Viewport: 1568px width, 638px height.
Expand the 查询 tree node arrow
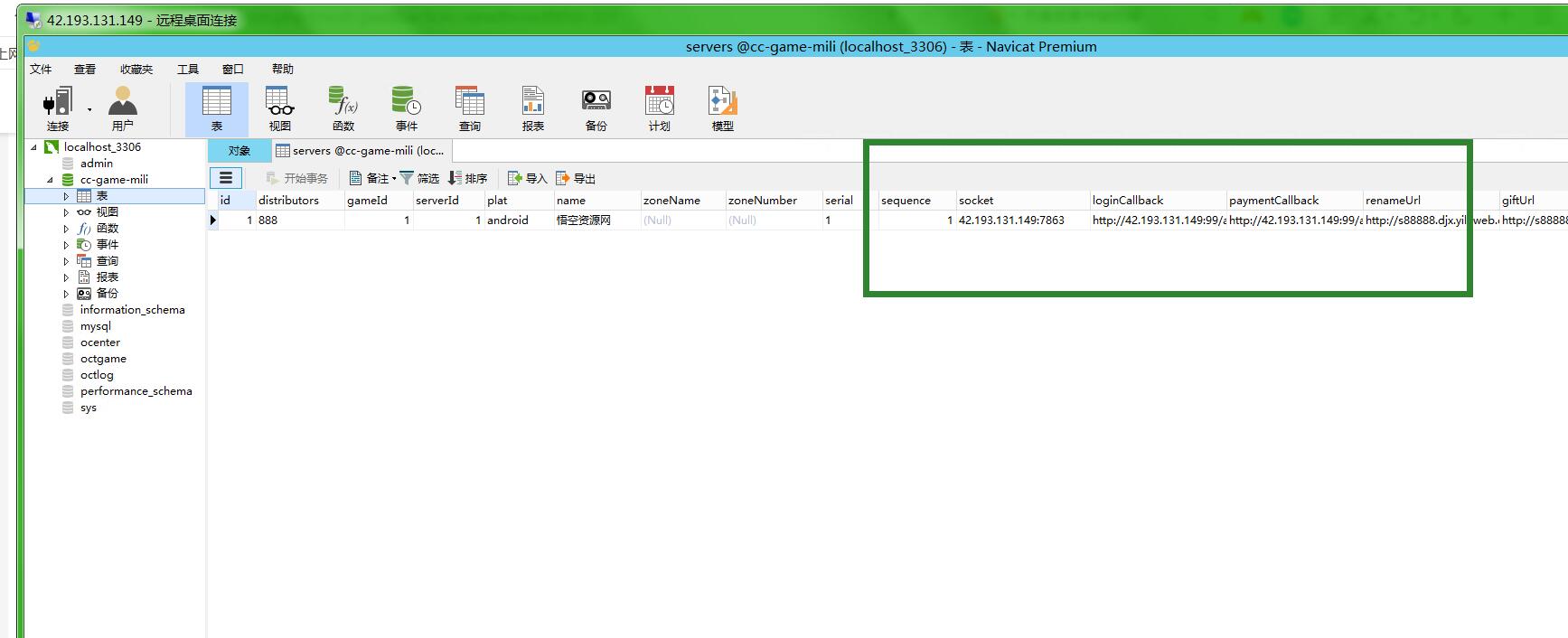tap(66, 261)
